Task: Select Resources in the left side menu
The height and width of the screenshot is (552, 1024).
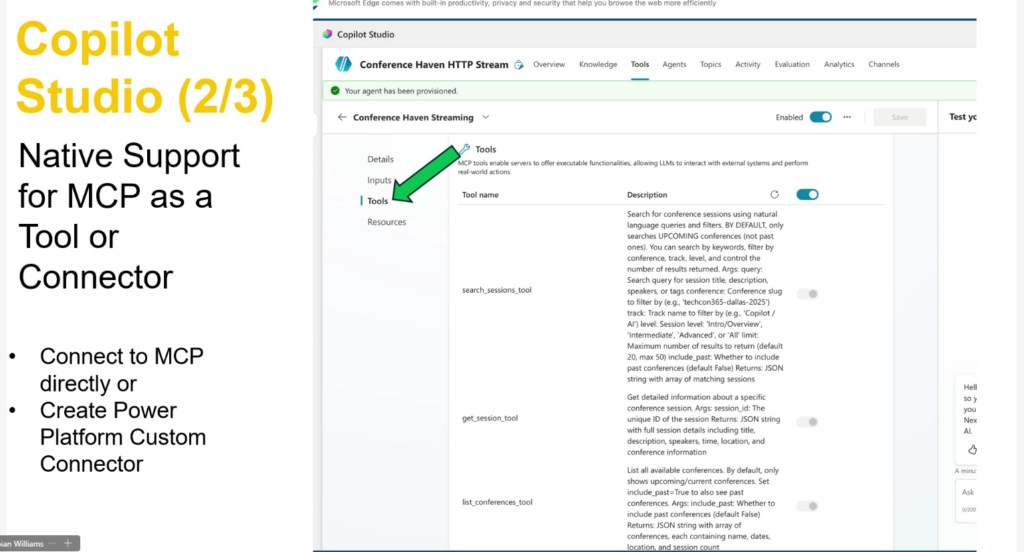Action: click(x=386, y=221)
